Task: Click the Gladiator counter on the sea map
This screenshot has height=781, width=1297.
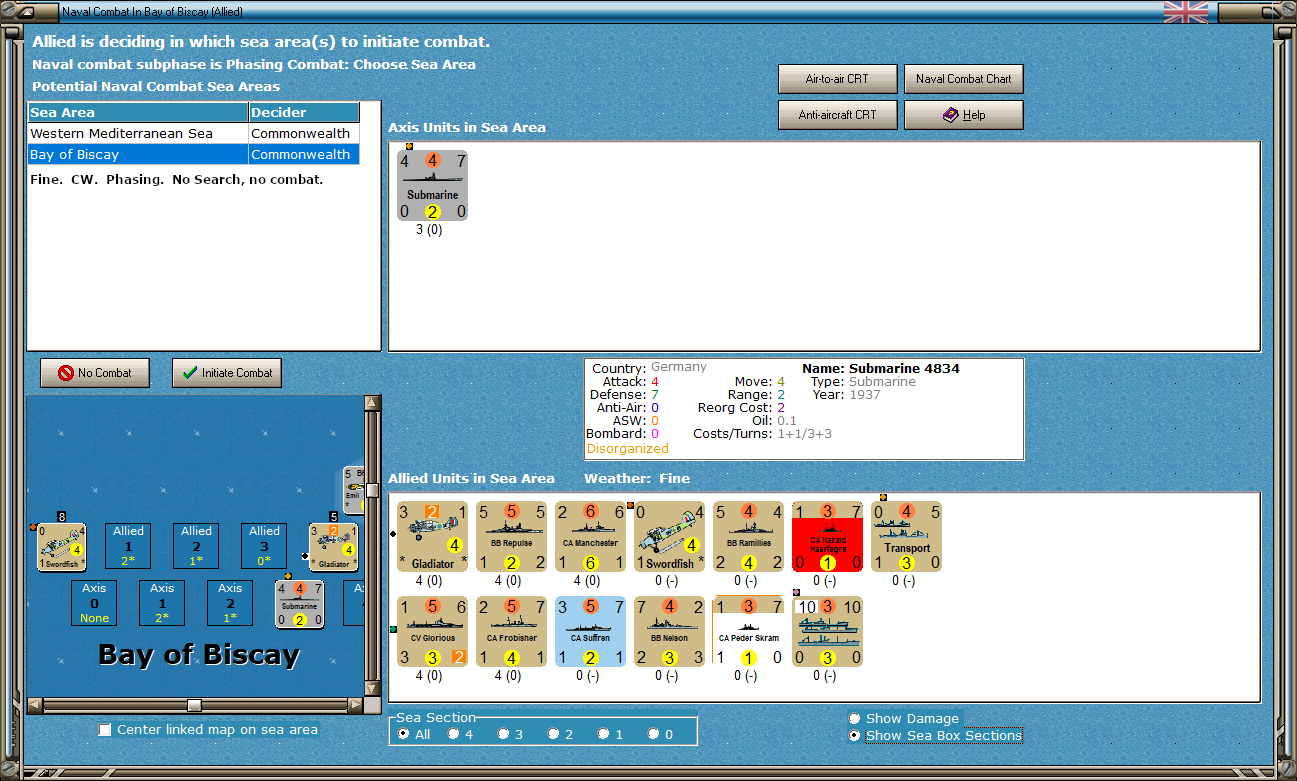Action: click(x=334, y=547)
